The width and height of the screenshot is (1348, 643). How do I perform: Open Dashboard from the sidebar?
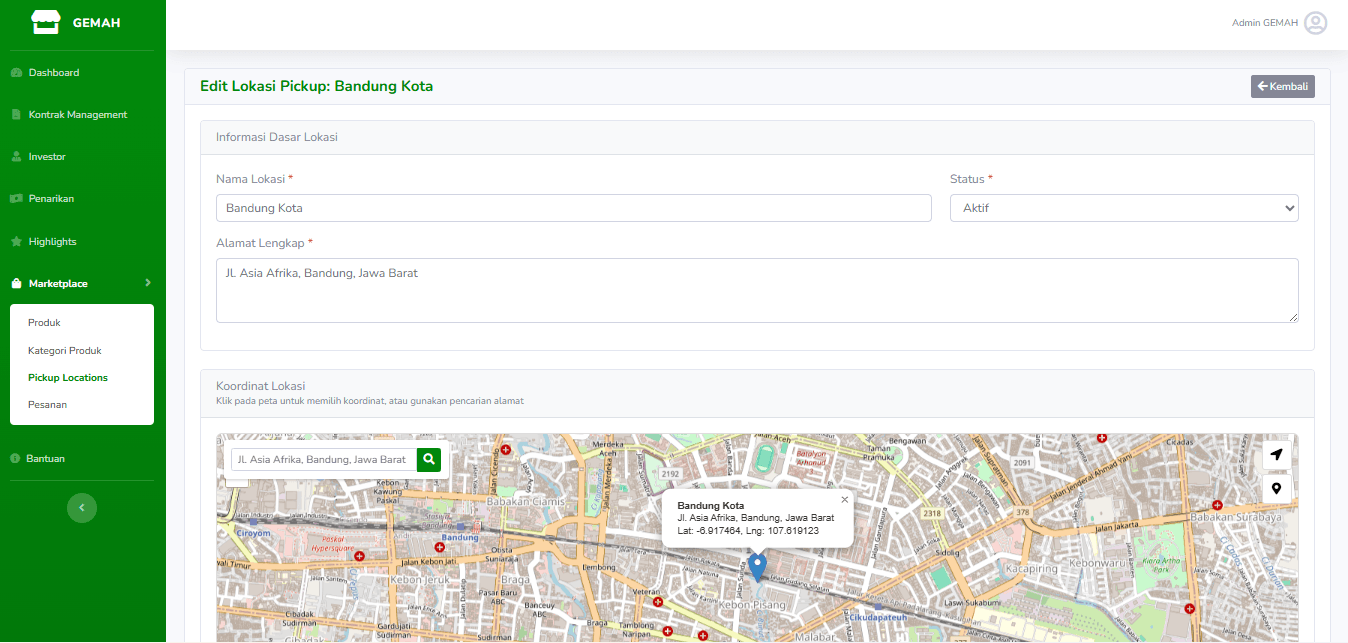pos(54,73)
